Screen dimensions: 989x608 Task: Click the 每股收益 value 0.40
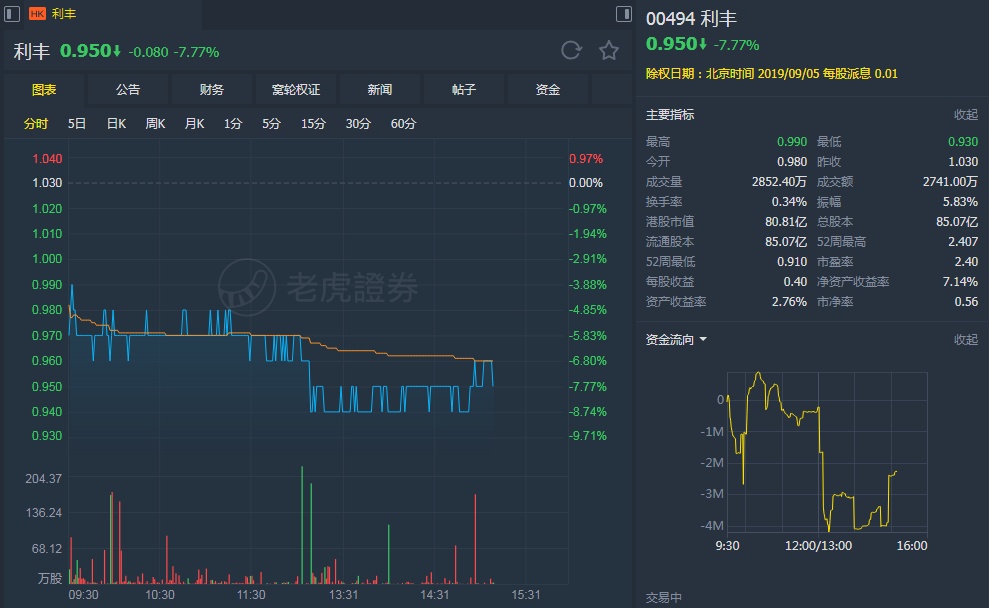pyautogui.click(x=795, y=282)
